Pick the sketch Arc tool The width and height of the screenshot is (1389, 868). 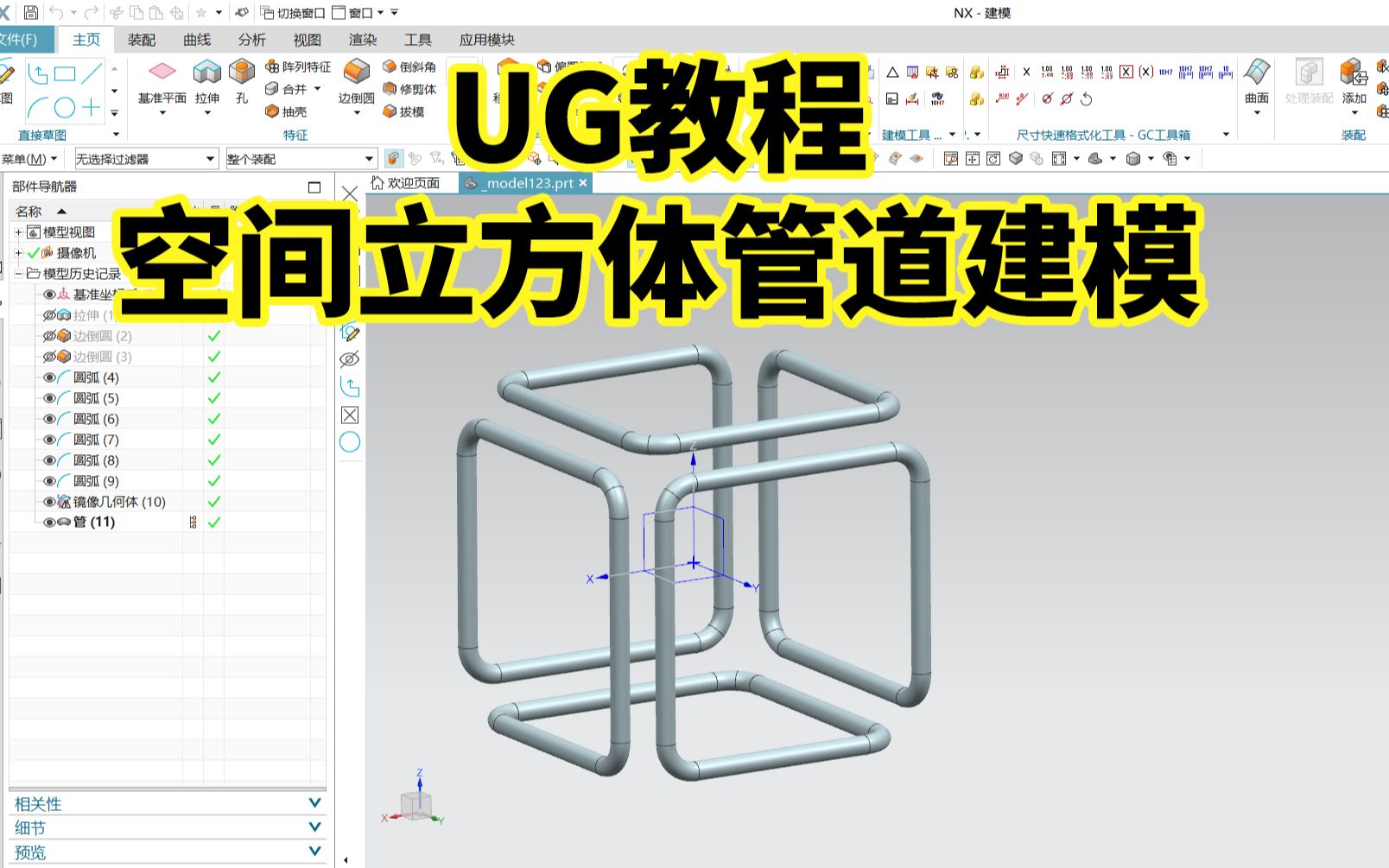[37, 108]
